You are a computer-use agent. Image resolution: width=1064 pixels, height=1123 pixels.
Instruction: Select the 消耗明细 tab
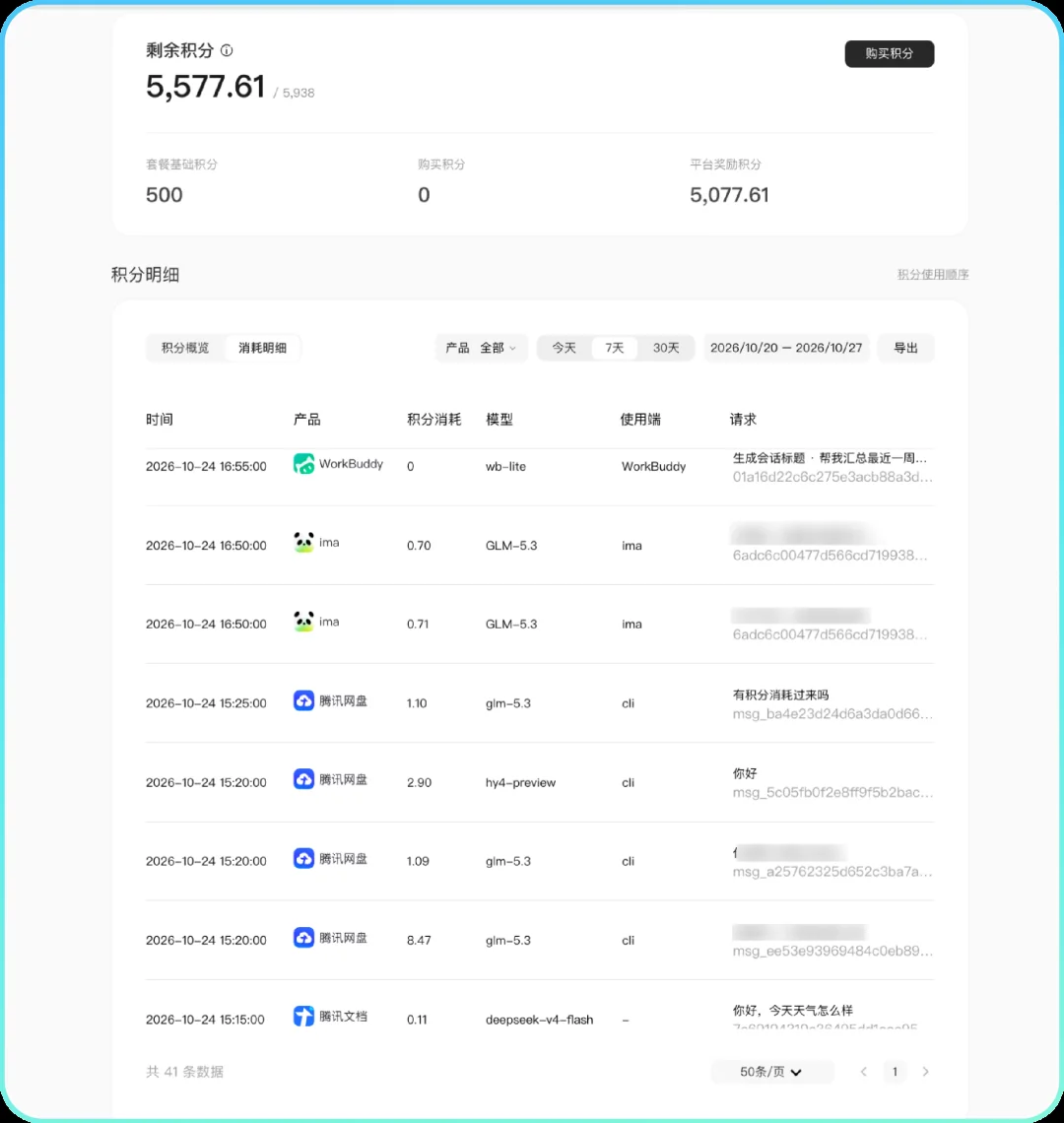pyautogui.click(x=262, y=348)
